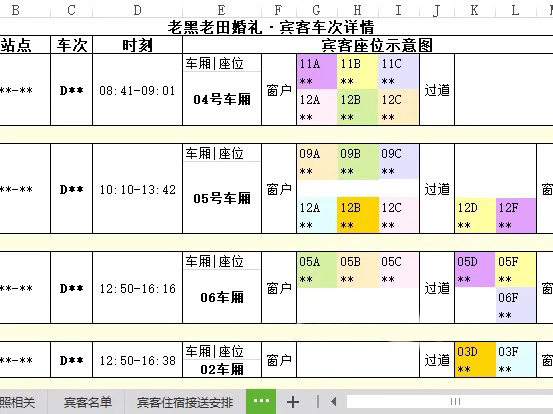Select the orange seat cell 03D
This screenshot has height=414, width=553.
[475, 360]
